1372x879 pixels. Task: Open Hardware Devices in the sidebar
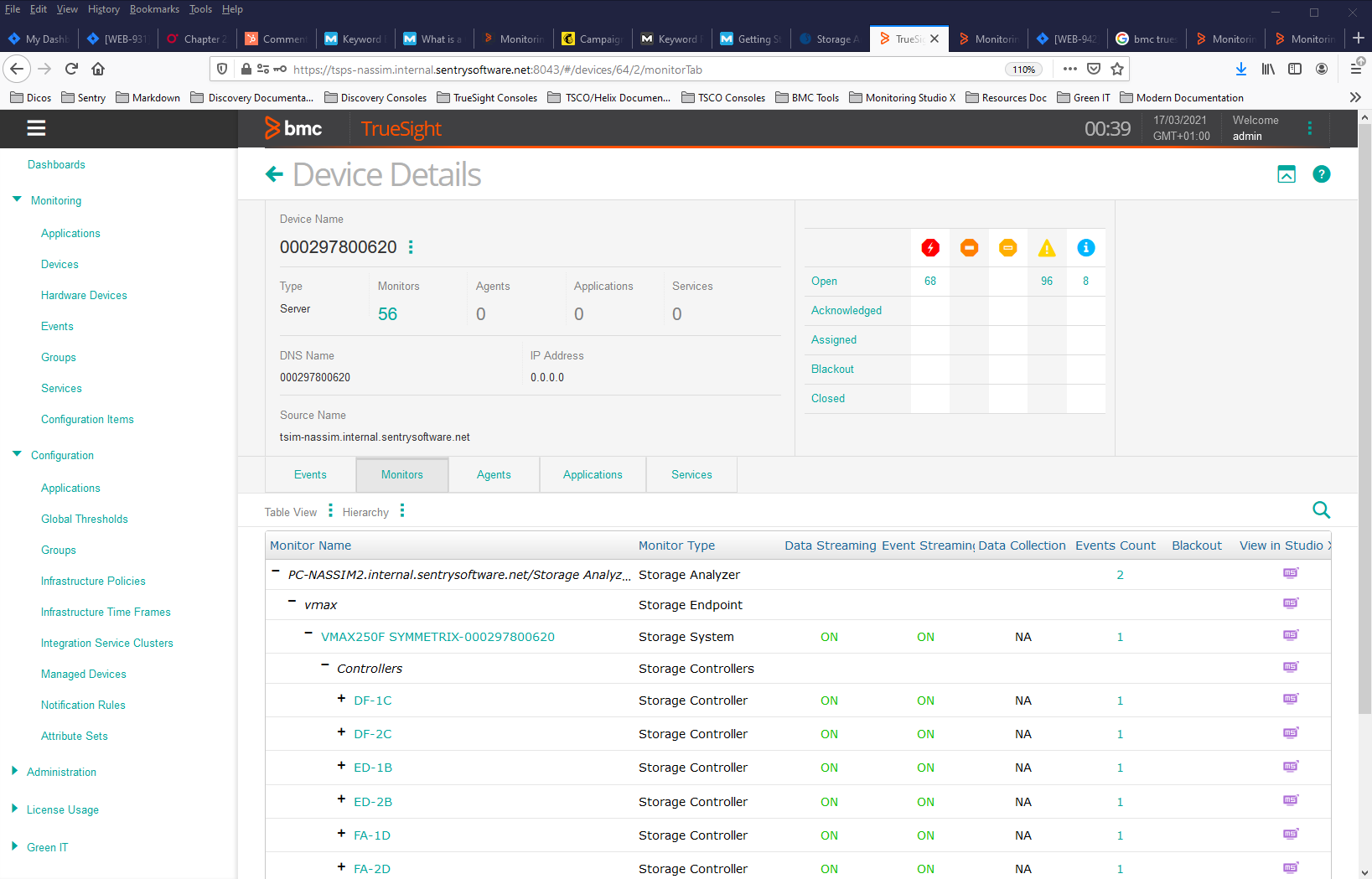(84, 295)
